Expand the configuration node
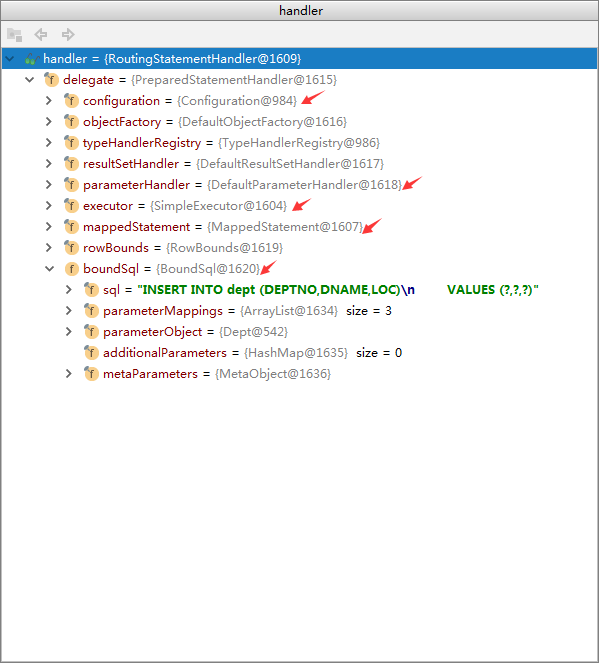Screen dimensions: 599x663 pos(49,101)
